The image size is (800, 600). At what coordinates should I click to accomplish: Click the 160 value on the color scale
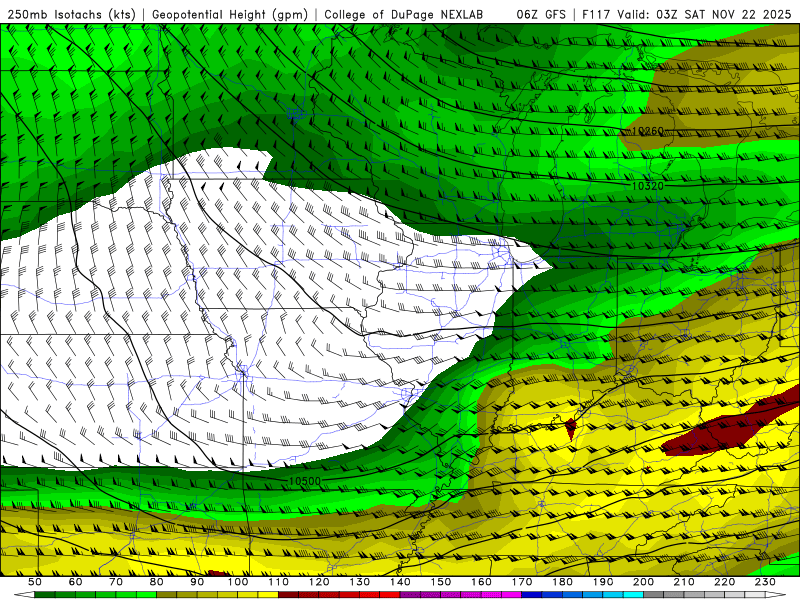click(x=481, y=582)
